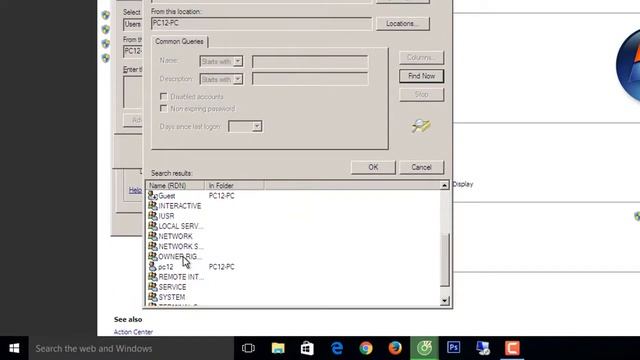Launch Google Chrome from the taskbar
The width and height of the screenshot is (640, 360).
[x=366, y=348]
